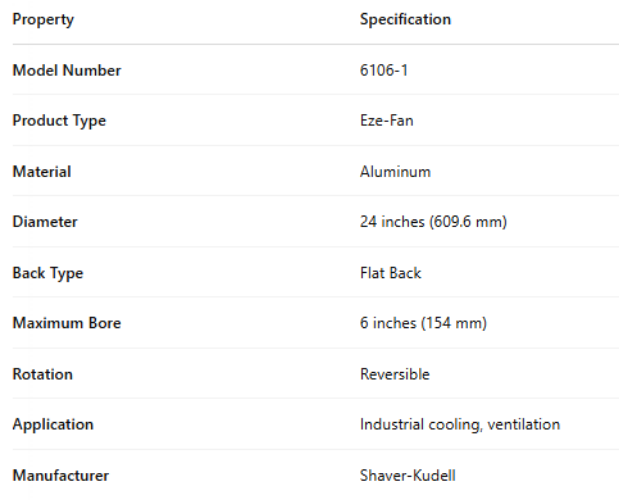
Task: Click the Specification column header
Action: (405, 19)
